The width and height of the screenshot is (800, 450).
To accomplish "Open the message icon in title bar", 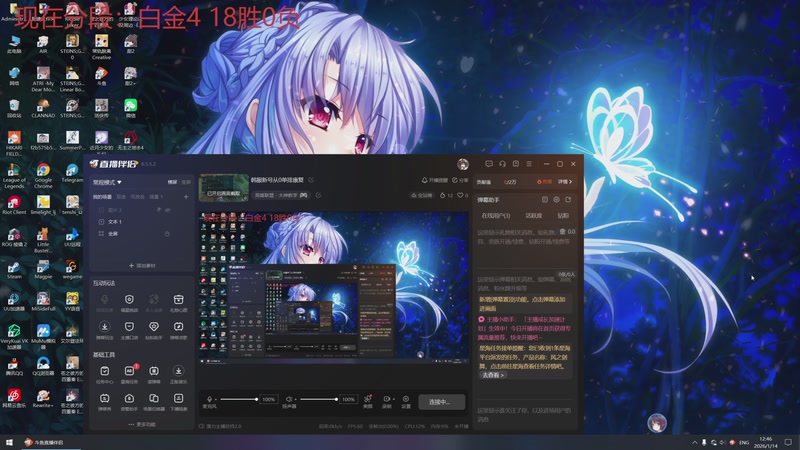I will 489,164.
